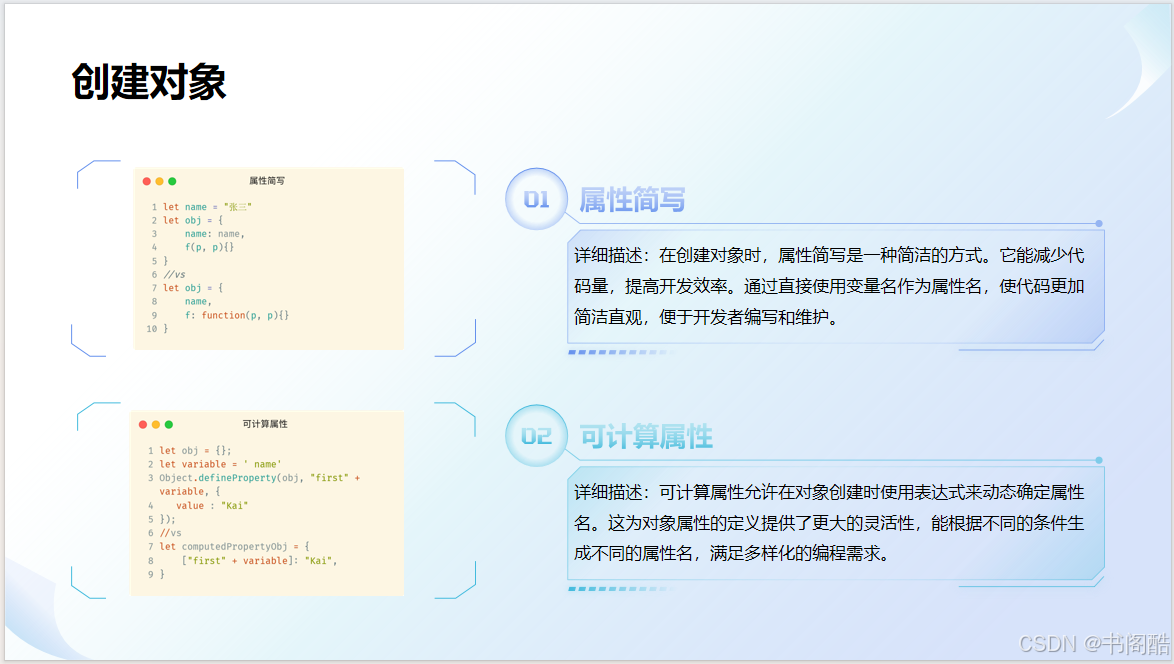Viewport: 1174px width, 664px height.
Task: Click the //vs comment in 属性简写 code
Action: [x=174, y=275]
